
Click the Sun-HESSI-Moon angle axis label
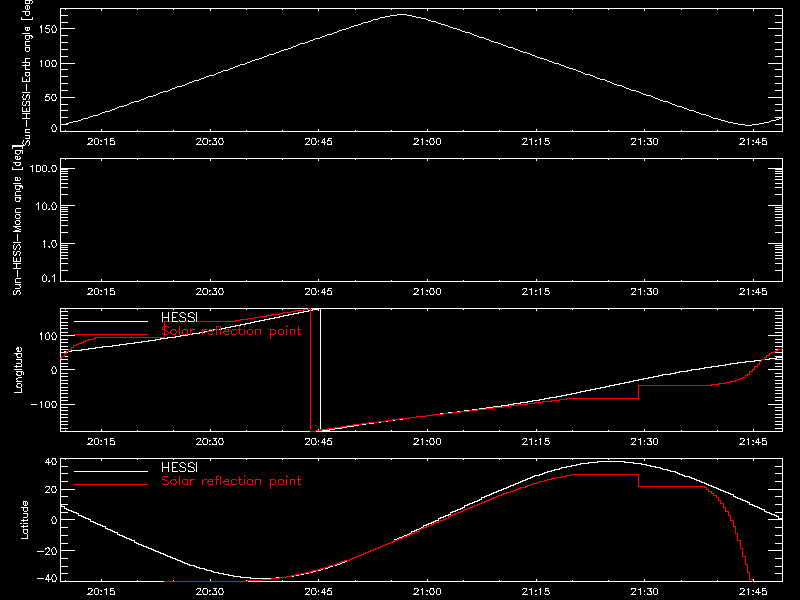[x=18, y=220]
